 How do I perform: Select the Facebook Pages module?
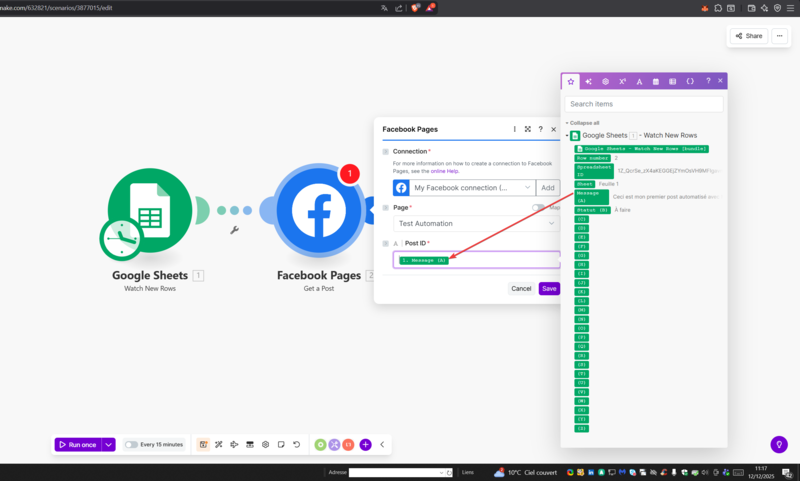point(318,210)
